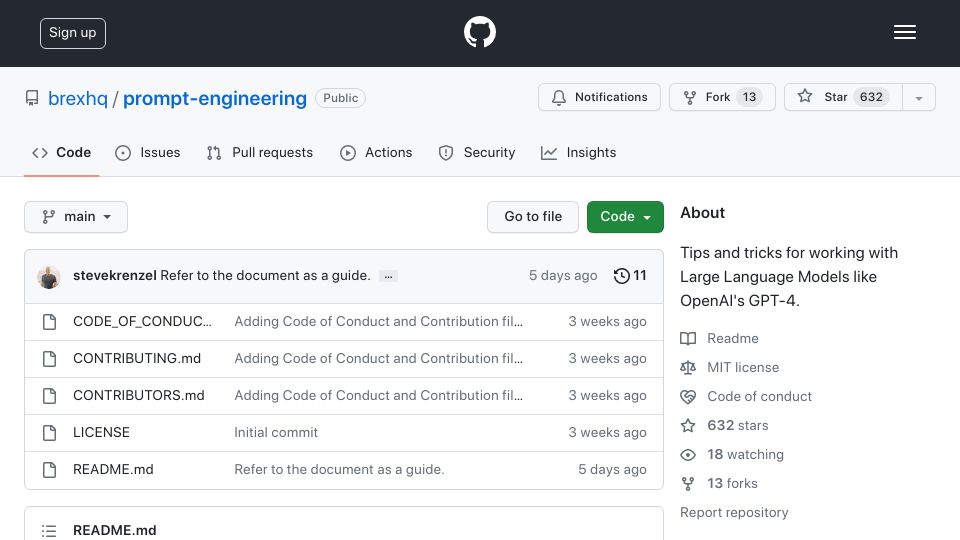
Task: Open the CONTRIBUTING.md file
Action: pyautogui.click(x=137, y=358)
